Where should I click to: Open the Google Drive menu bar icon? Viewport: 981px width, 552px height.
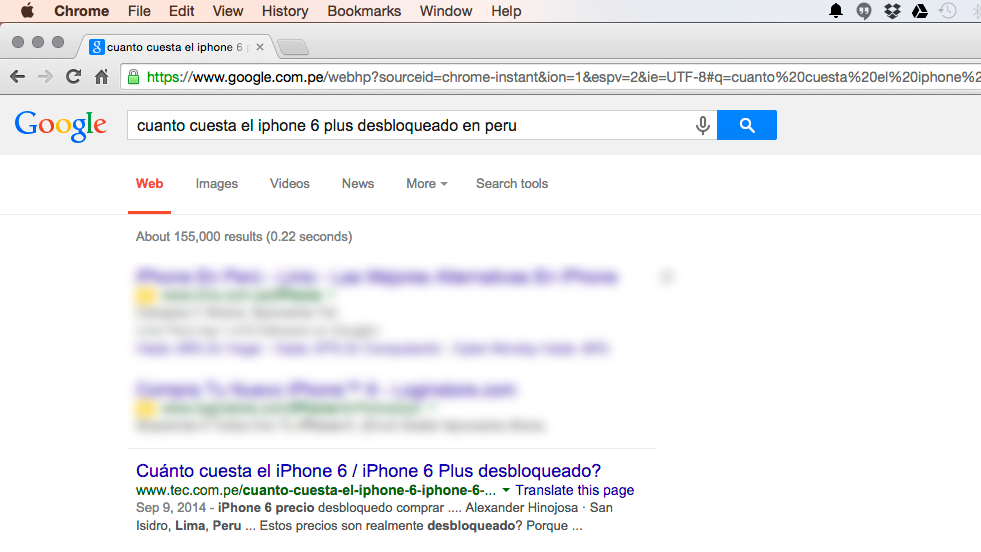coord(920,11)
